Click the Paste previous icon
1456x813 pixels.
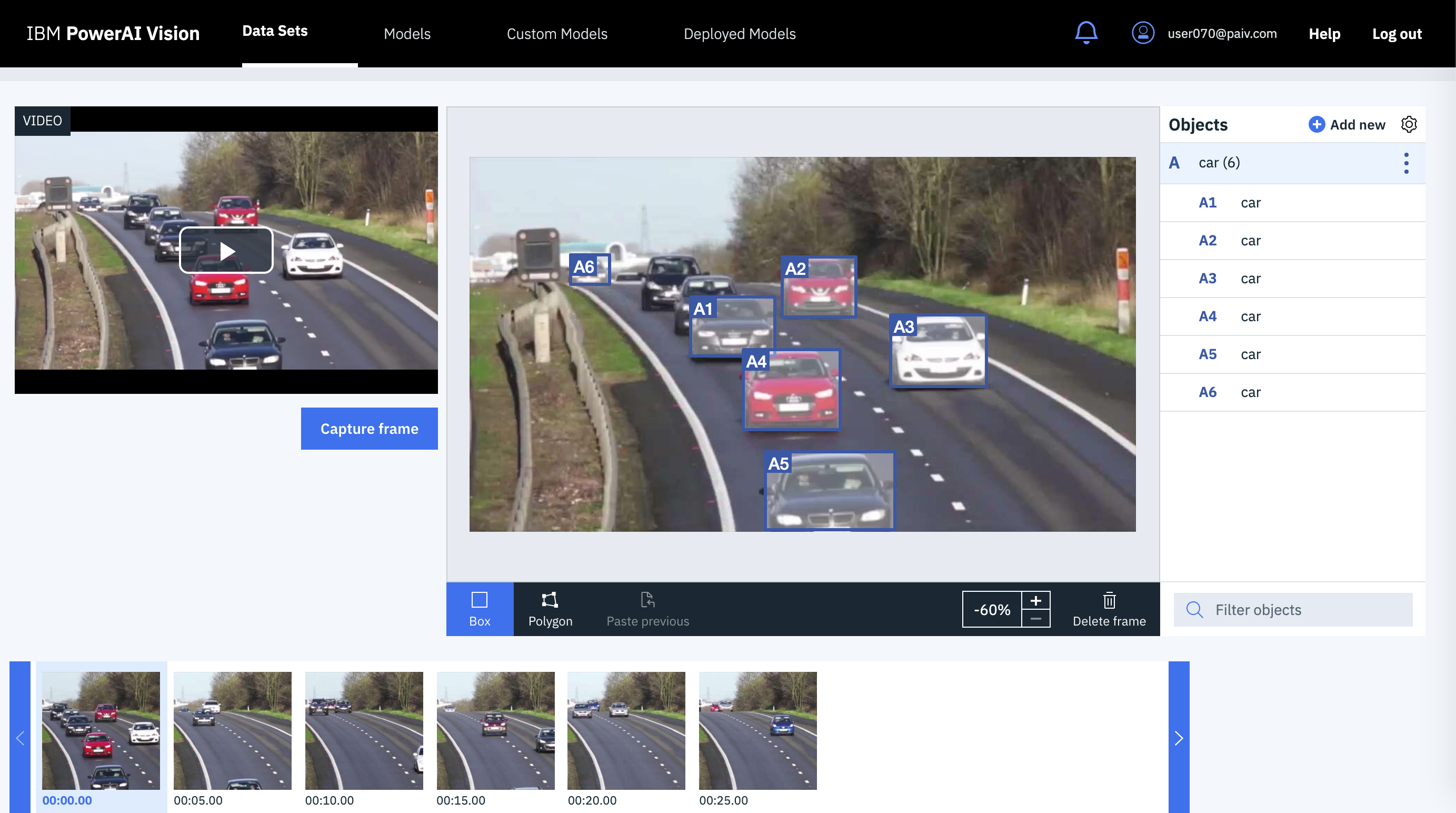pyautogui.click(x=647, y=600)
